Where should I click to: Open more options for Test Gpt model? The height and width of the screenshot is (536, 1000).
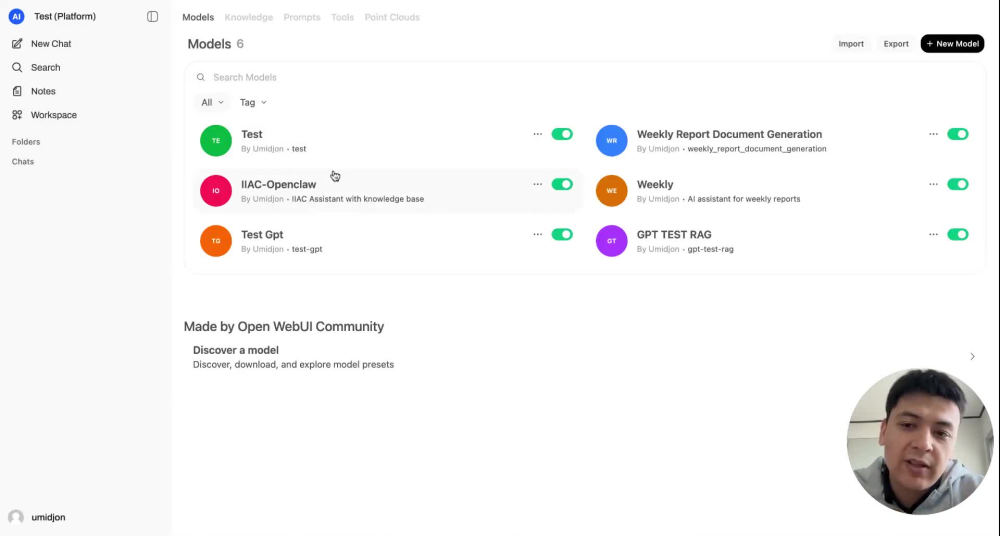[538, 235]
